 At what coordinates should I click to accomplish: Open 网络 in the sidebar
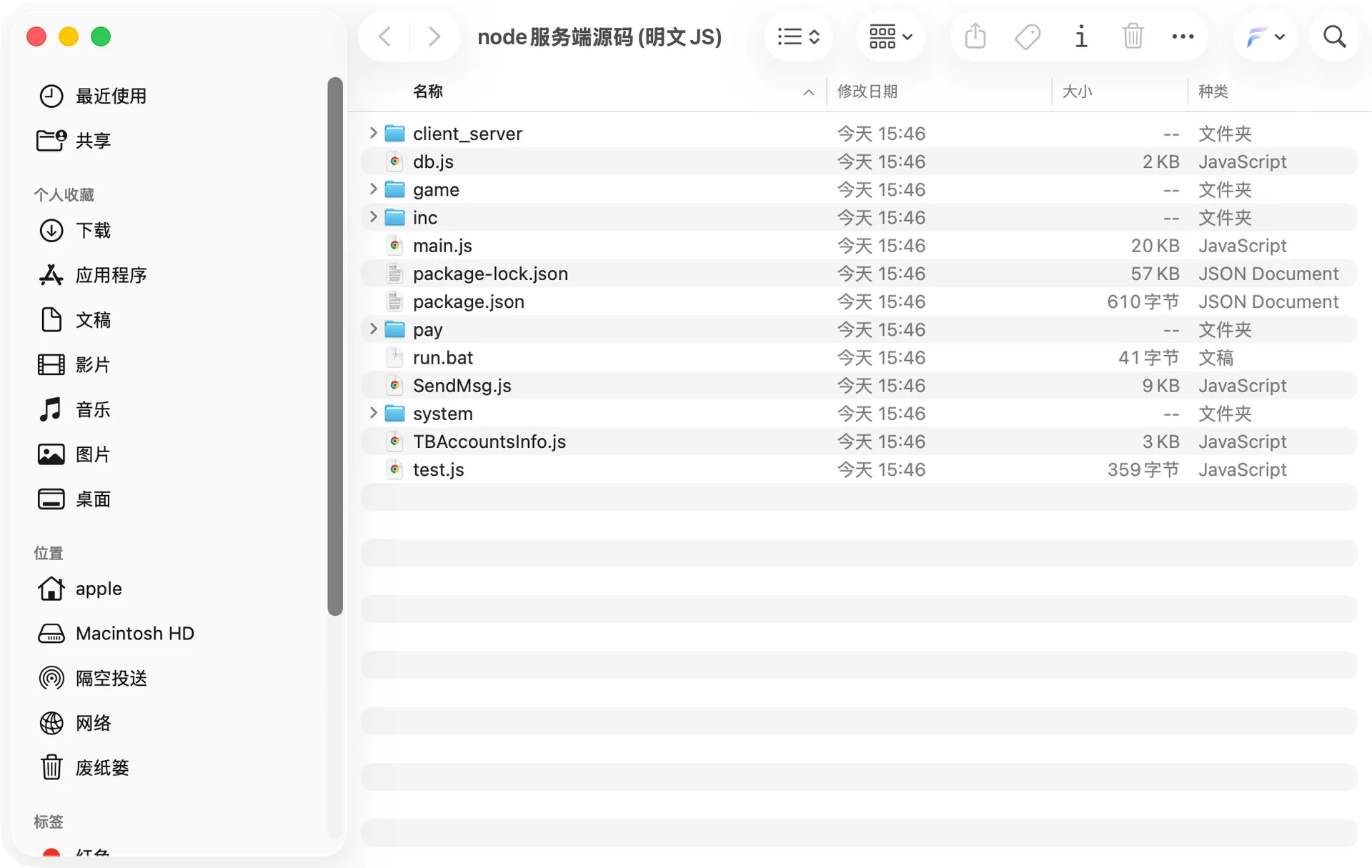[74, 723]
